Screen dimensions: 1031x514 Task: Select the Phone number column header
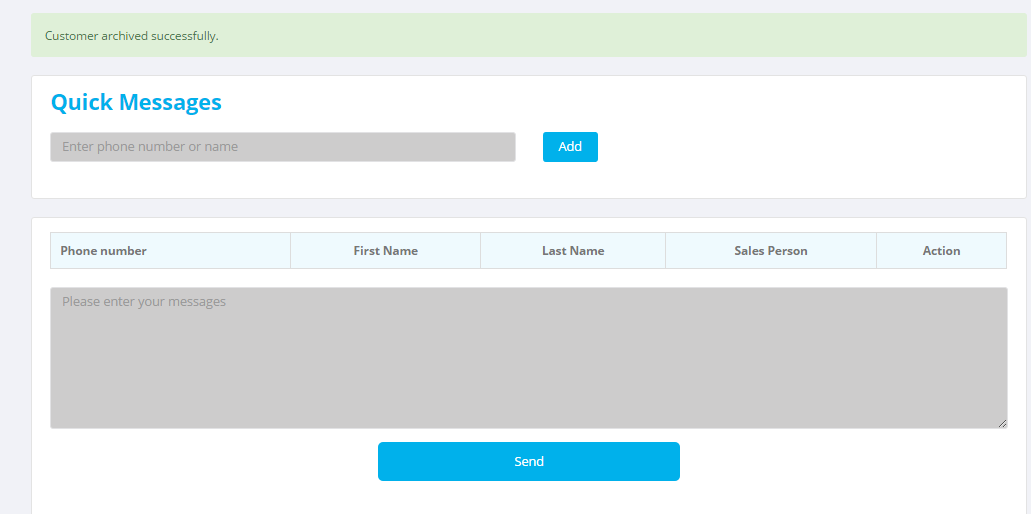point(170,250)
